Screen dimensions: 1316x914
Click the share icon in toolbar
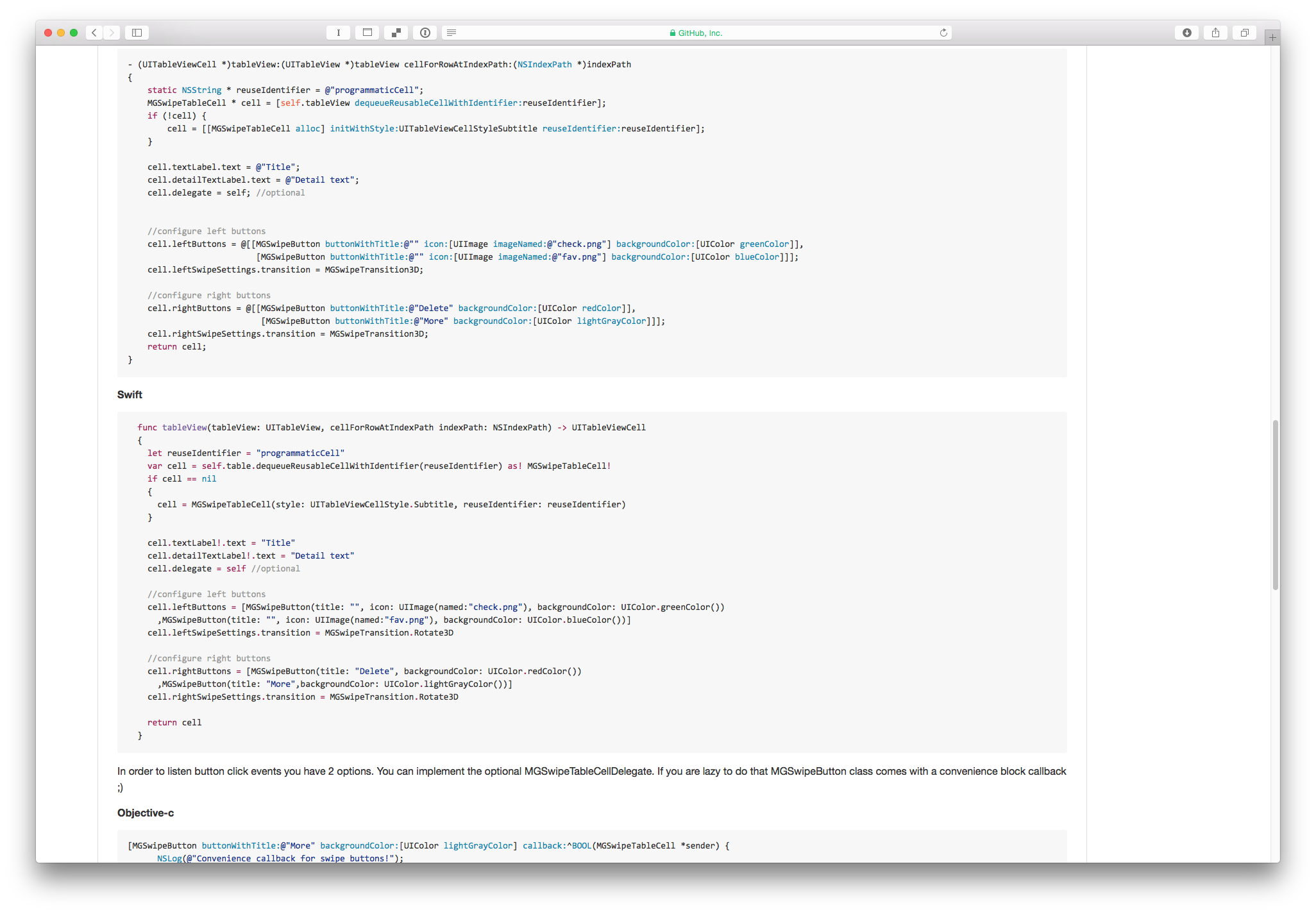[1215, 33]
